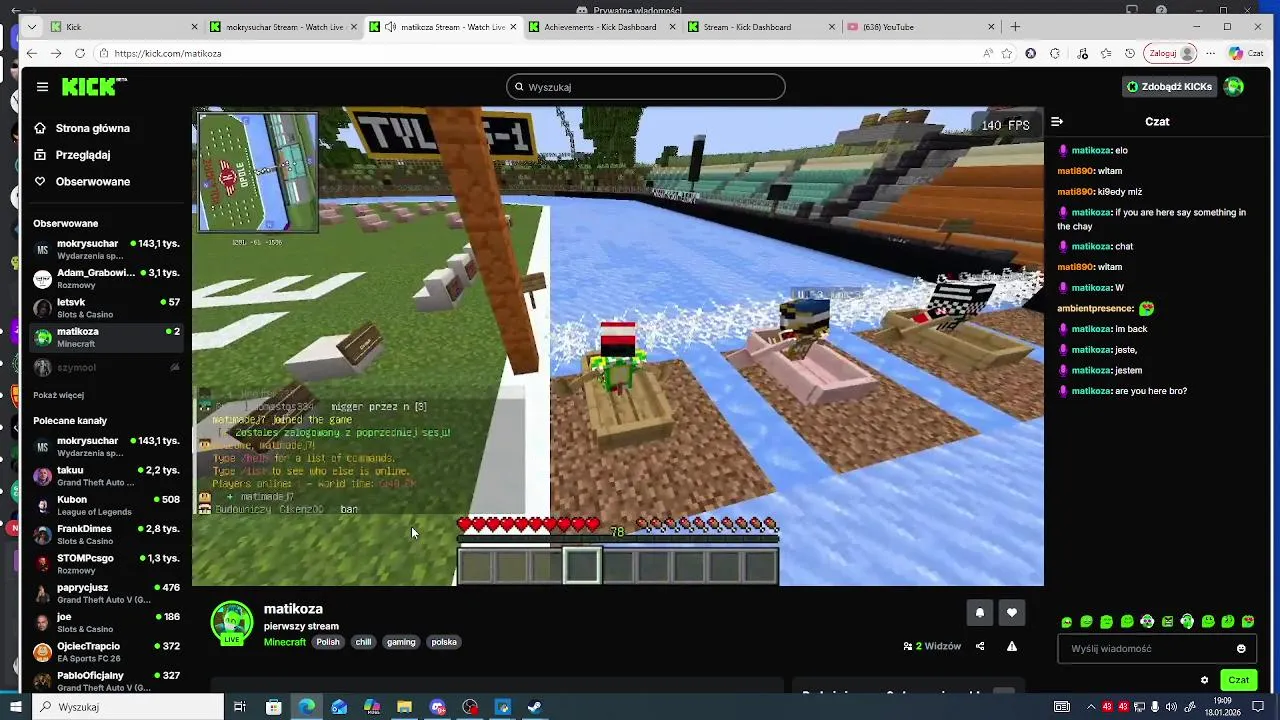Insert the headphones Kick emote
The image size is (1280, 720).
click(1187, 622)
